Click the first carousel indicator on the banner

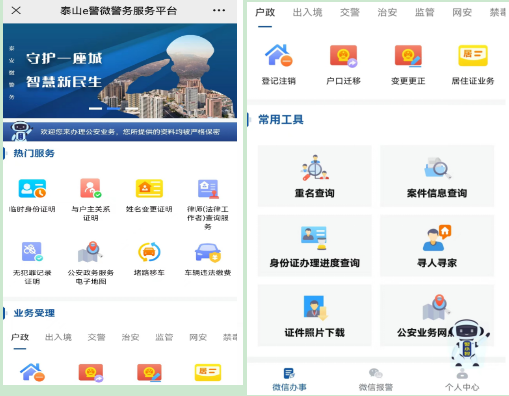pos(95,109)
